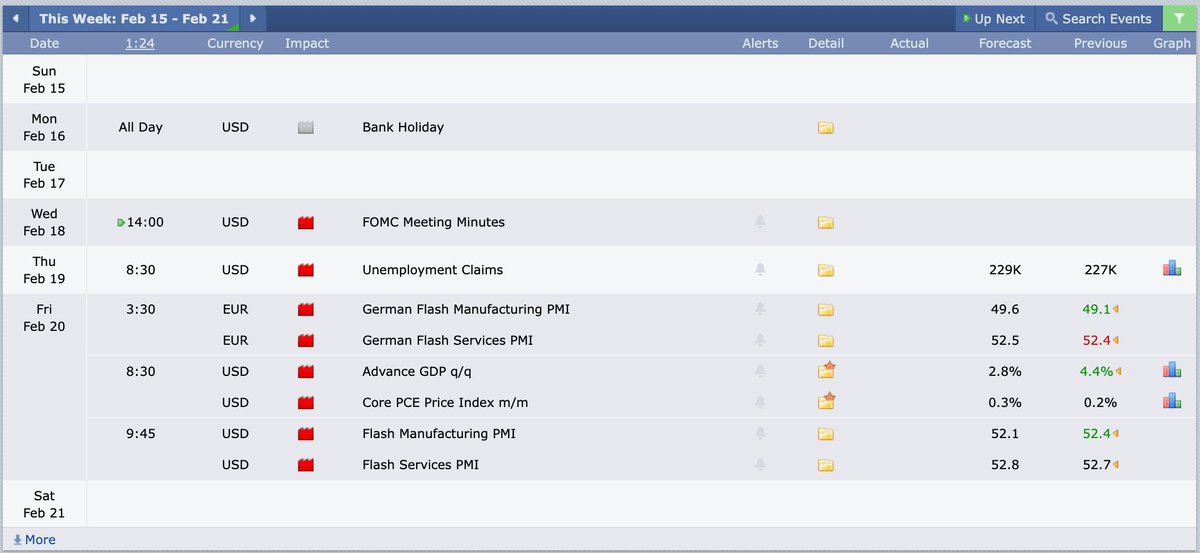Screen dimensions: 1200x553
Task: Toggle alert bell for Unemployment Claims
Action: 760,269
